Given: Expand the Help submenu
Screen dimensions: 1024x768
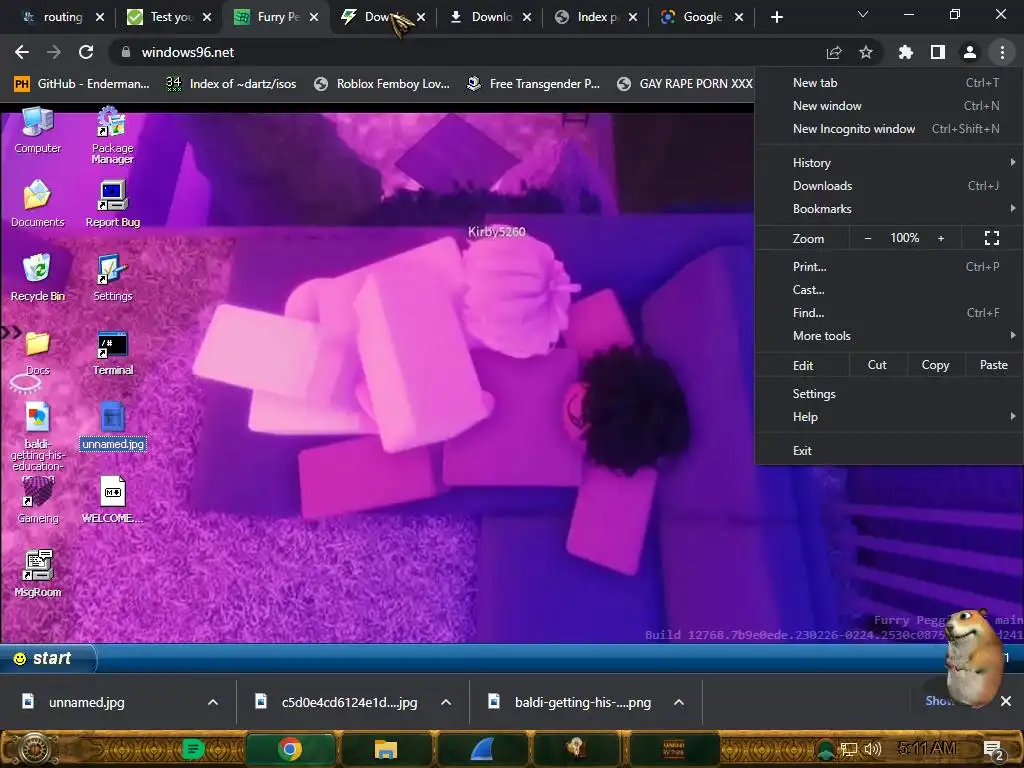Looking at the screenshot, I should (x=889, y=417).
